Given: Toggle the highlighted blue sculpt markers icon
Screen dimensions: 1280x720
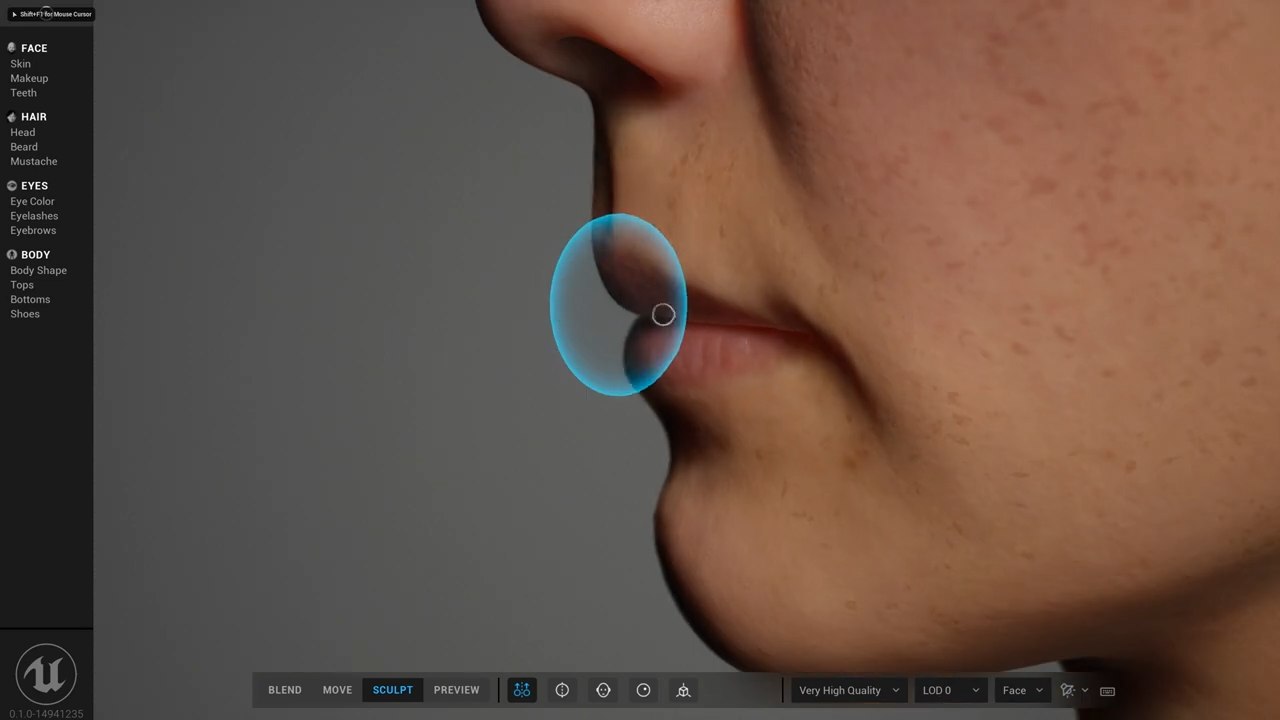Looking at the screenshot, I should (522, 690).
